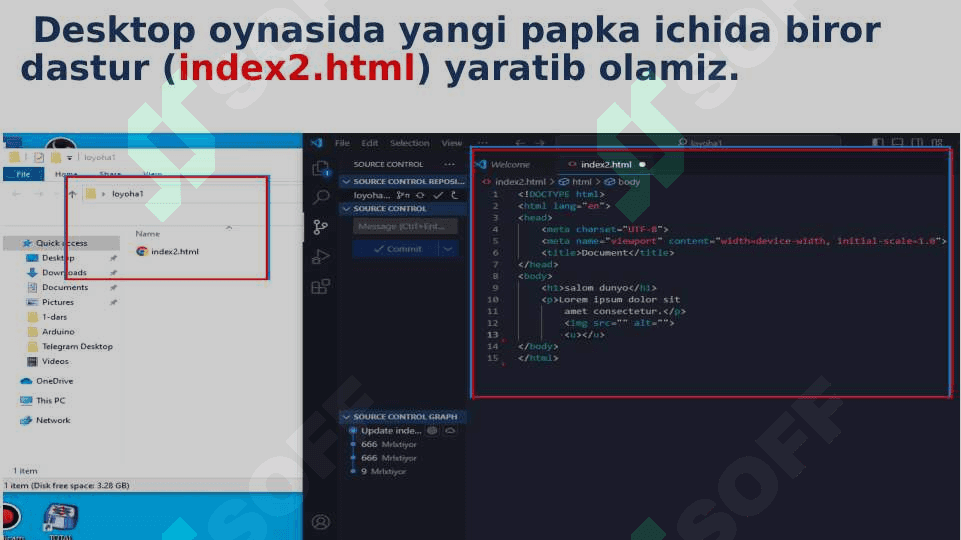Open Documents in Explorer navigation pane
The height and width of the screenshot is (540, 961).
65,287
